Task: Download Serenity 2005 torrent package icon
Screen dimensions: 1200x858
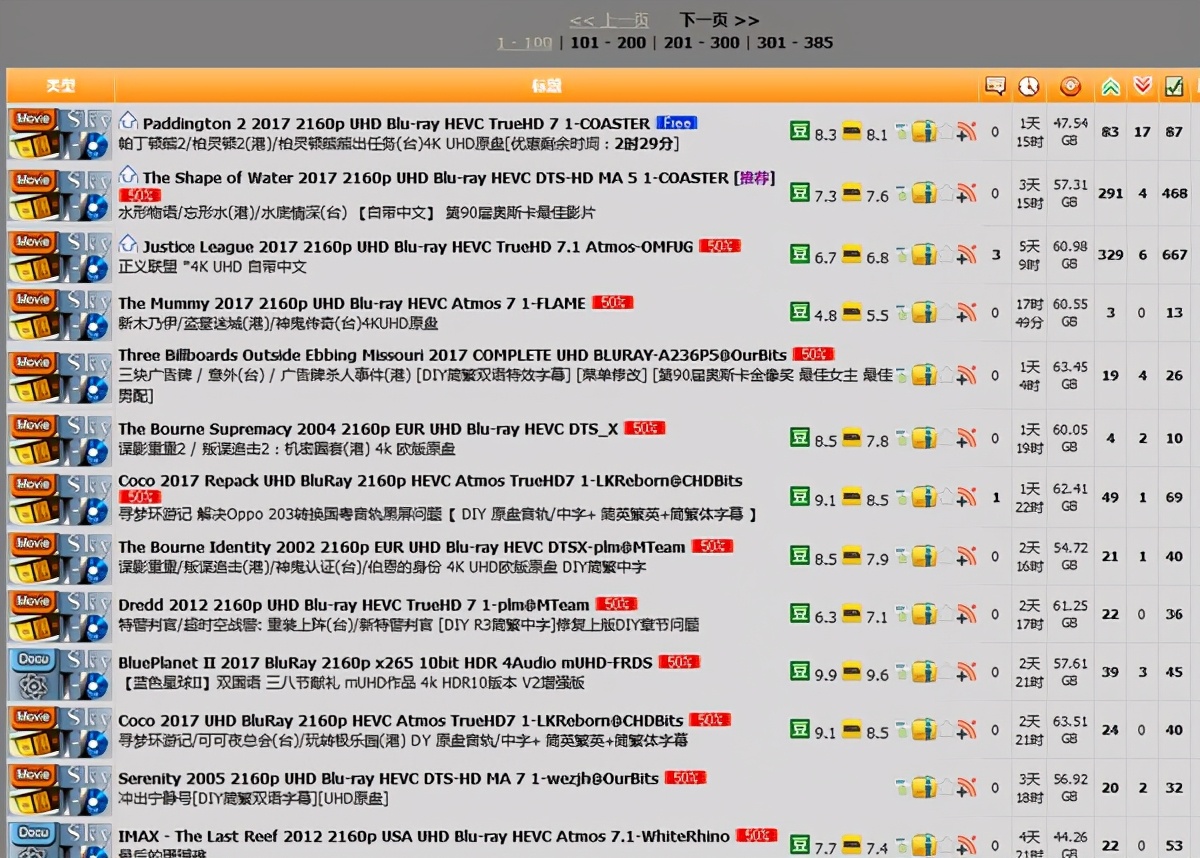Action: pyautogui.click(x=924, y=788)
